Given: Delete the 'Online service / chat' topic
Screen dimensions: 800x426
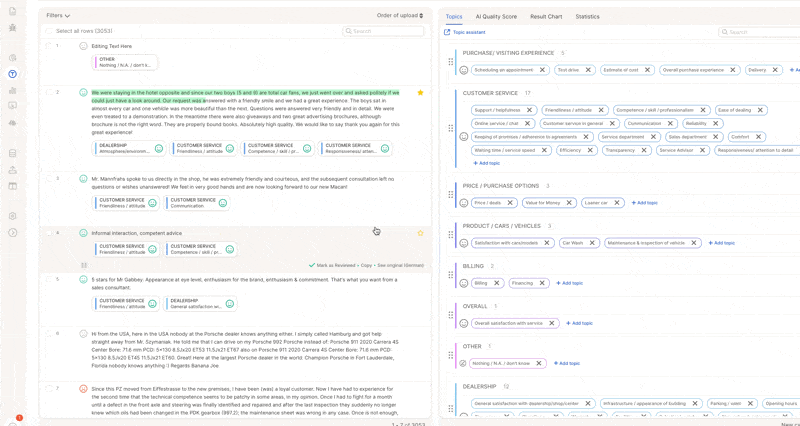Looking at the screenshot, I should click(x=527, y=123).
